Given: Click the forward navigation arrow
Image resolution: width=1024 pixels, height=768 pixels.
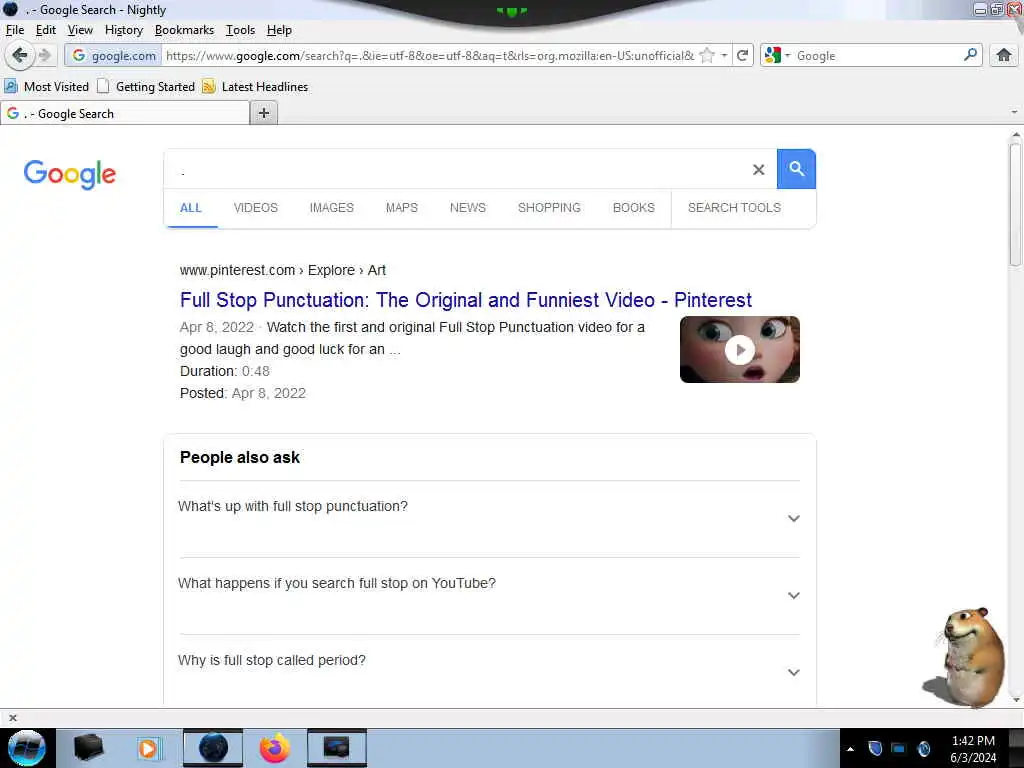Looking at the screenshot, I should (45, 56).
